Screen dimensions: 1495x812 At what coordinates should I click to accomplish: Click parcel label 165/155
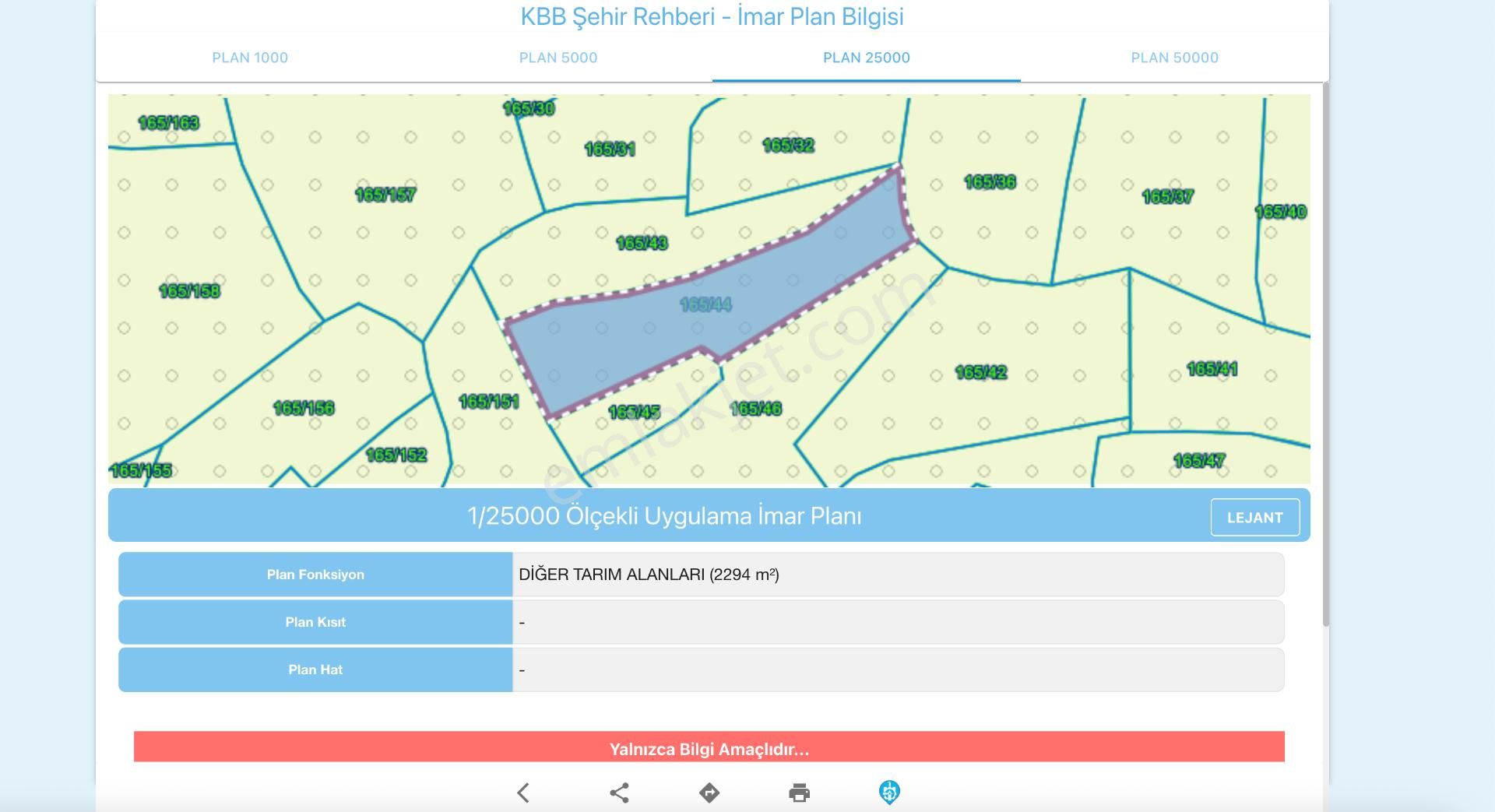141,471
